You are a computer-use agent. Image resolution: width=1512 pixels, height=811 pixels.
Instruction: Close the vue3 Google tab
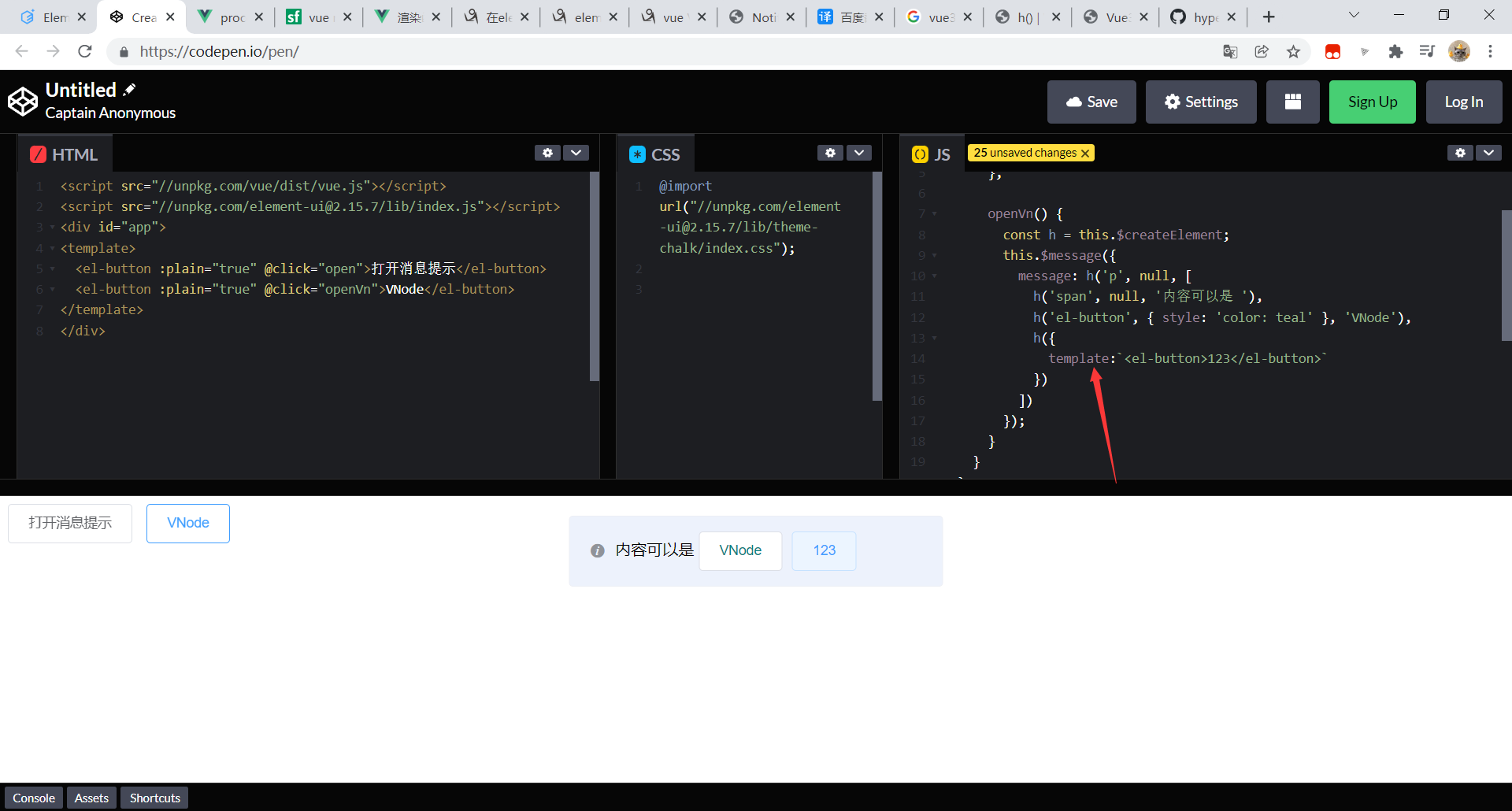pos(968,17)
